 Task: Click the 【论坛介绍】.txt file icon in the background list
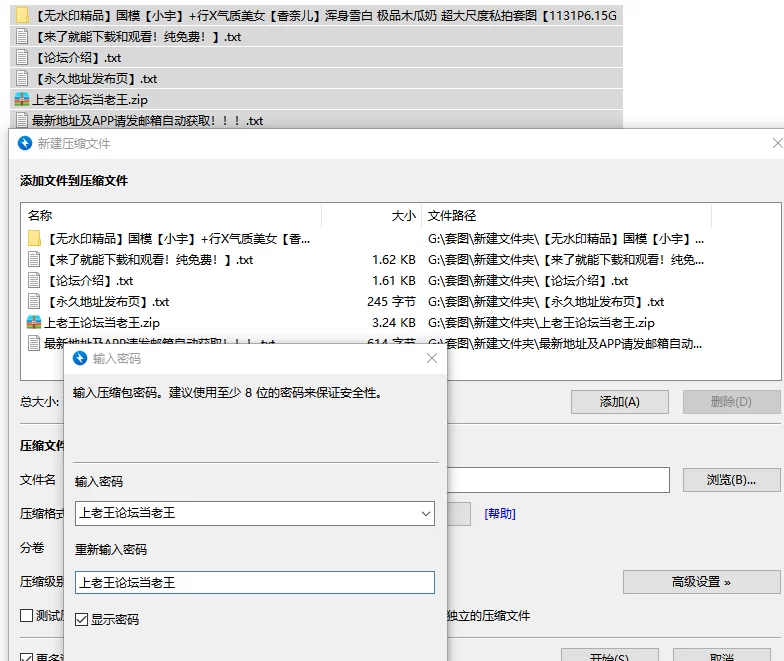[x=22, y=58]
